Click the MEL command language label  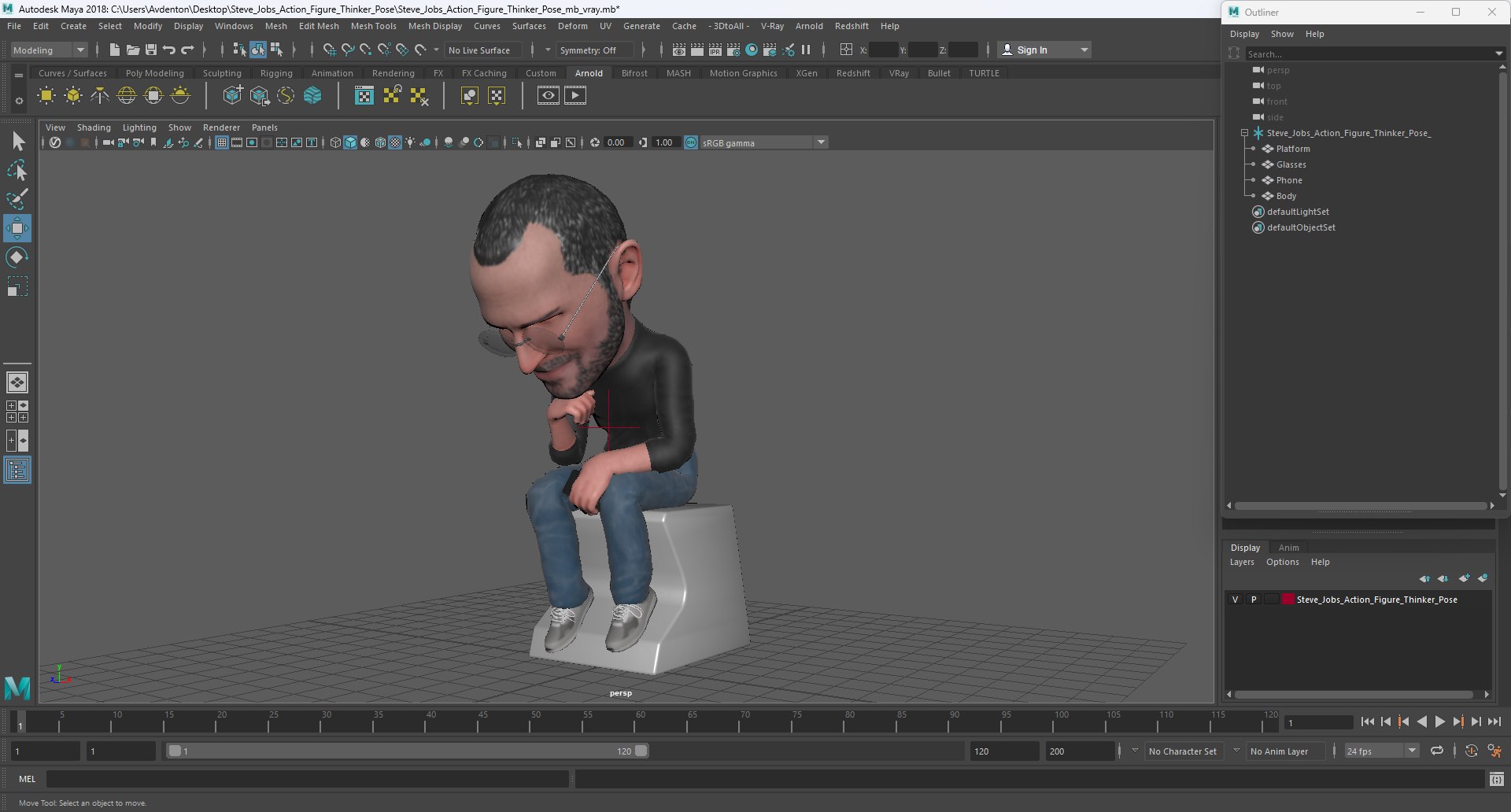pyautogui.click(x=28, y=779)
